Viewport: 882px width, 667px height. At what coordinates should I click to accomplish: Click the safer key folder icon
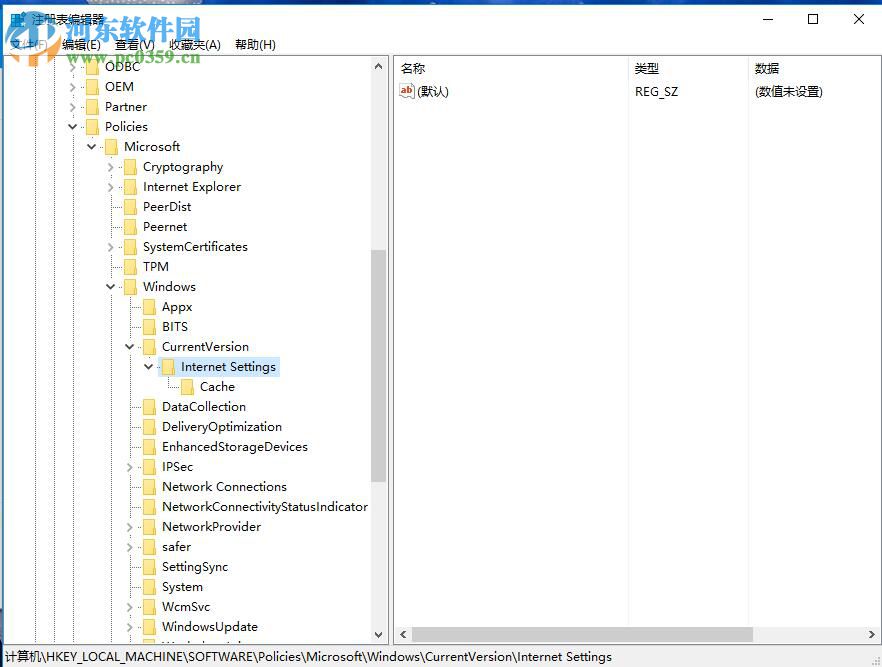click(x=148, y=546)
